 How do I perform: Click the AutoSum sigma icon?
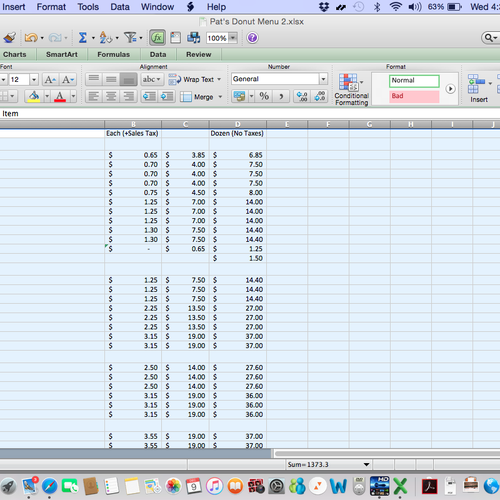click(x=83, y=38)
